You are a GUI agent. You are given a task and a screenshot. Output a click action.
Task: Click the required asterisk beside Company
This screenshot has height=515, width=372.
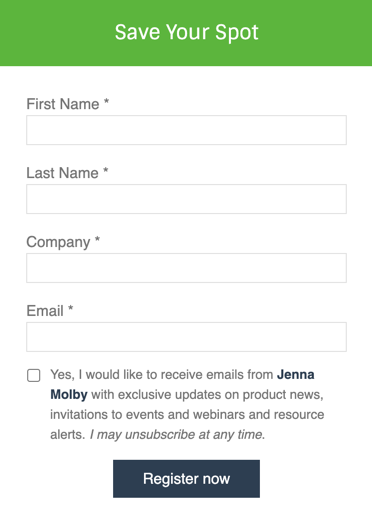click(97, 239)
